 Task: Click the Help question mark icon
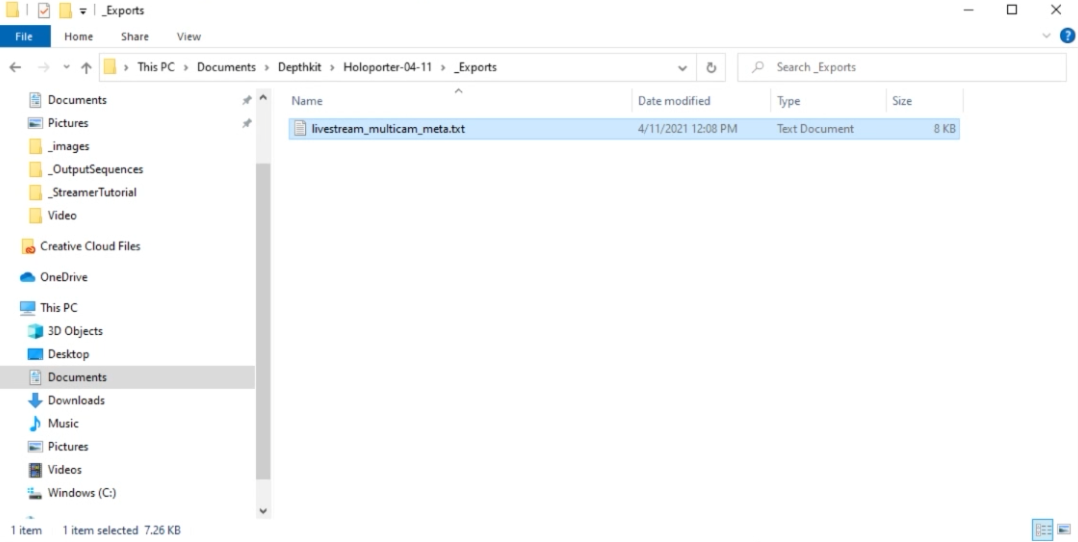pos(1067,36)
